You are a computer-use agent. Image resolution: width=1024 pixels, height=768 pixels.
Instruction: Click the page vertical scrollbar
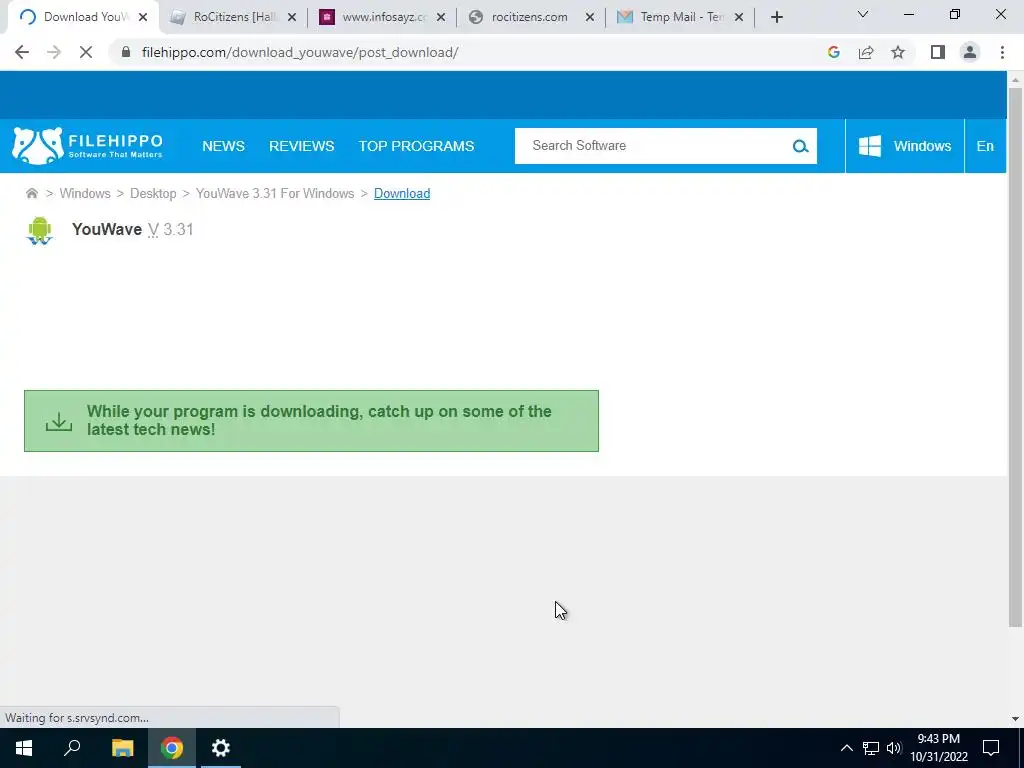coord(1015,357)
